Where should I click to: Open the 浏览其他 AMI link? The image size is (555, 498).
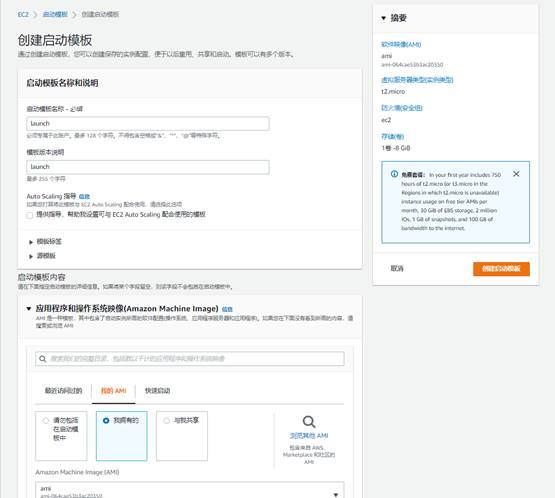point(309,436)
